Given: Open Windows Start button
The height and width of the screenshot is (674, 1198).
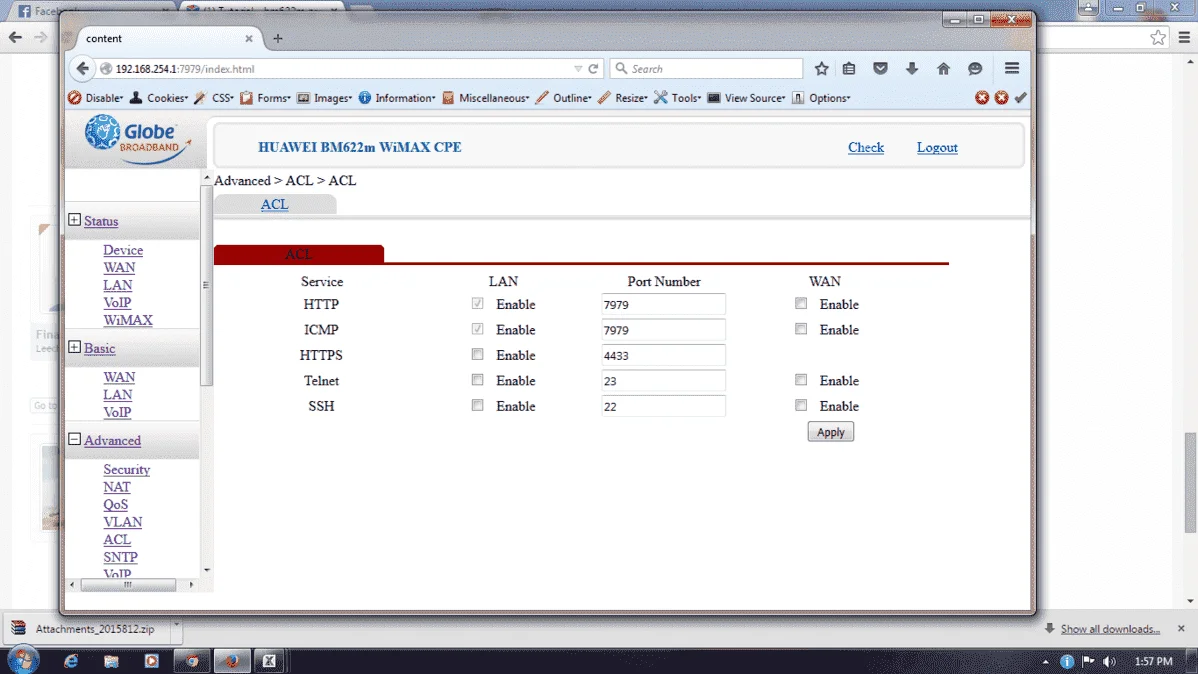Looking at the screenshot, I should tap(23, 660).
